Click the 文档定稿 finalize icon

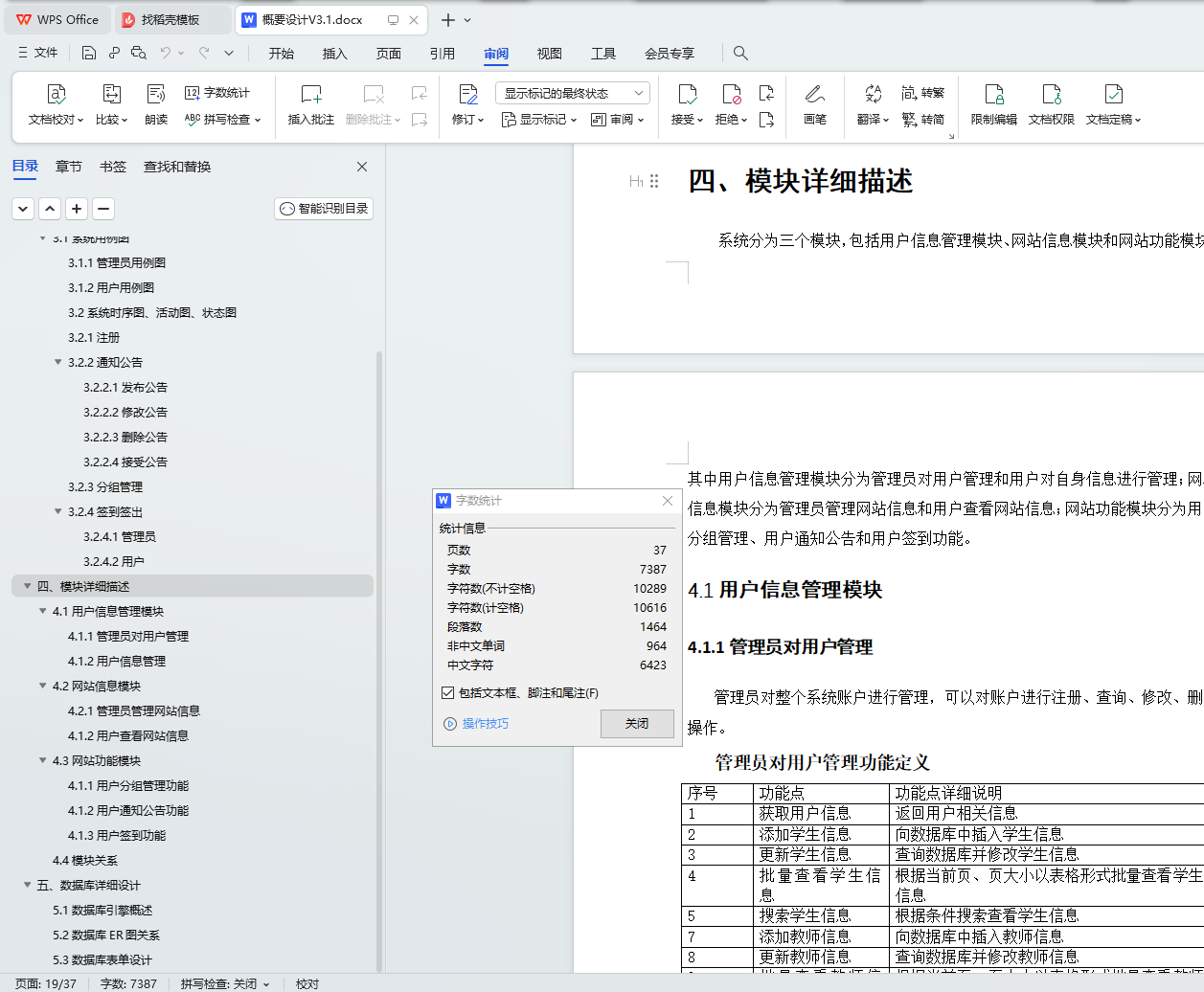coord(1113,94)
